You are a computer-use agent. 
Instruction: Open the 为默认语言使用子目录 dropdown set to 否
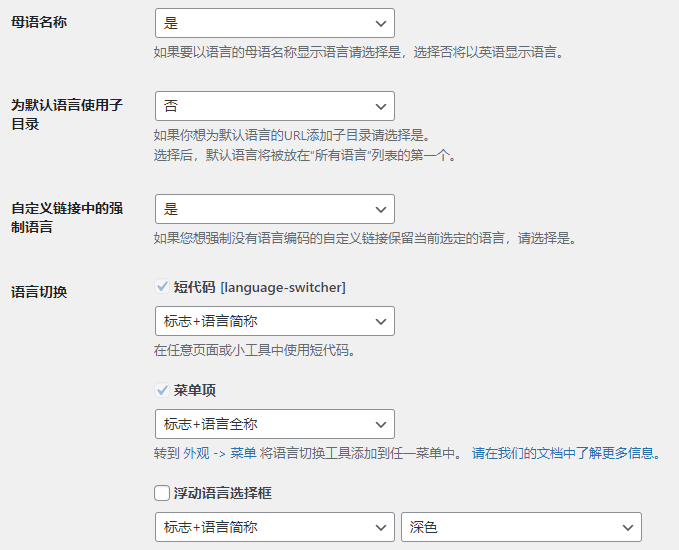274,106
